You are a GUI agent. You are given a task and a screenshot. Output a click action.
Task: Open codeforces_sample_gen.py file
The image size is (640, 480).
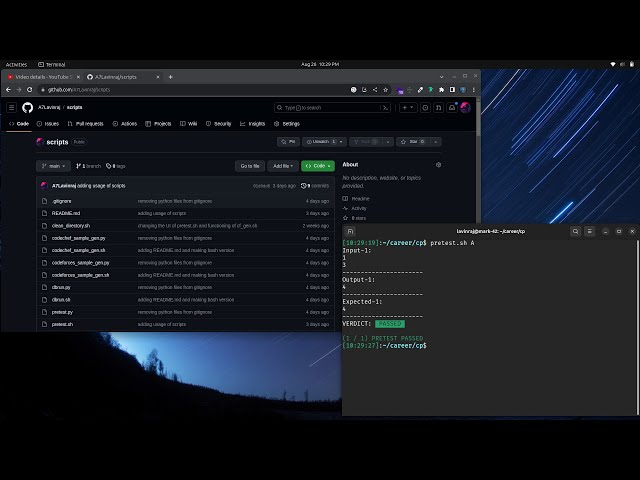pyautogui.click(x=81, y=263)
